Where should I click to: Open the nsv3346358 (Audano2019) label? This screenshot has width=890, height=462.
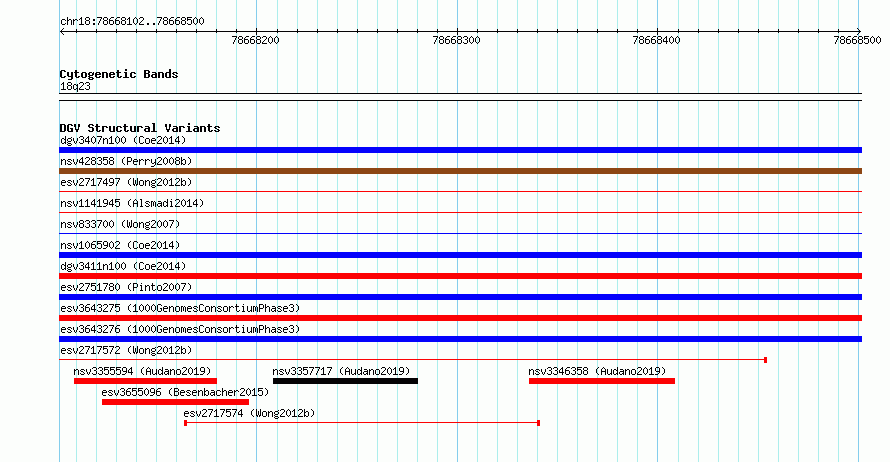pos(597,371)
